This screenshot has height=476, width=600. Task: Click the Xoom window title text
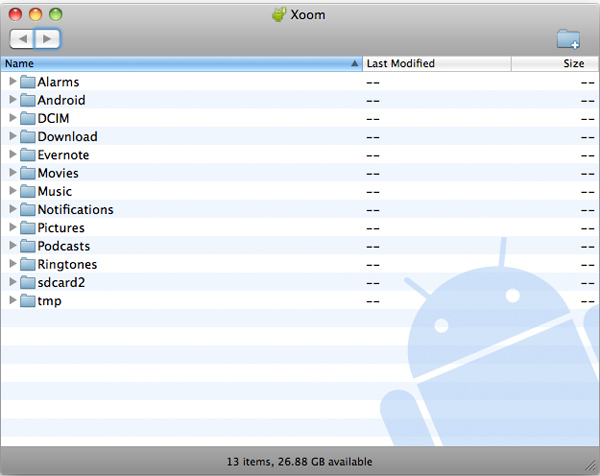click(x=308, y=15)
